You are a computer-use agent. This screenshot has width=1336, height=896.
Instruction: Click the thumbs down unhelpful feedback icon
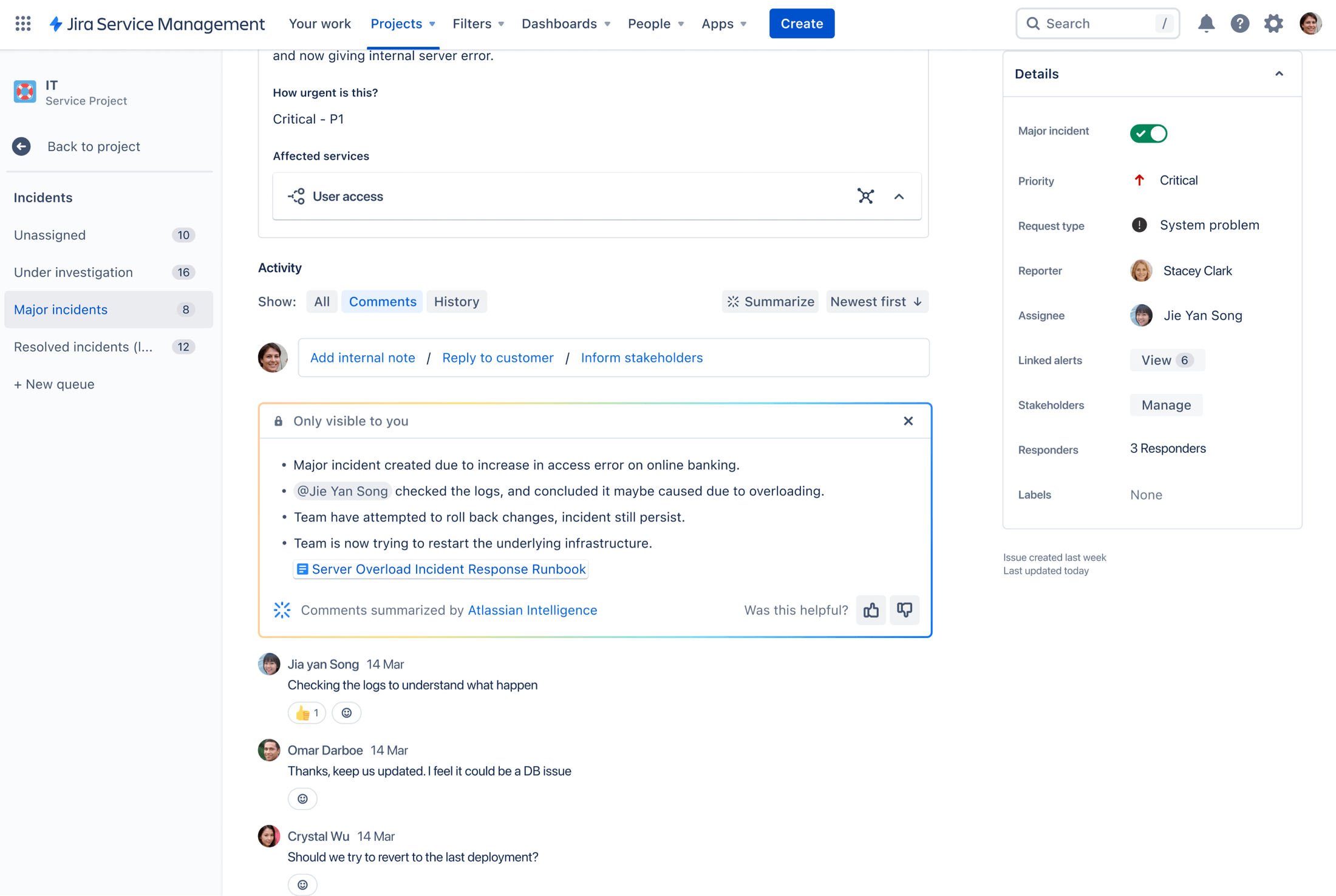pyautogui.click(x=904, y=610)
